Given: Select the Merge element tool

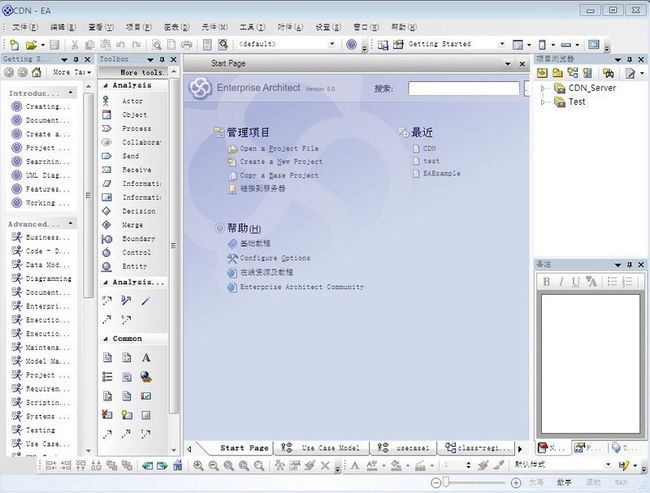Looking at the screenshot, I should pos(132,225).
